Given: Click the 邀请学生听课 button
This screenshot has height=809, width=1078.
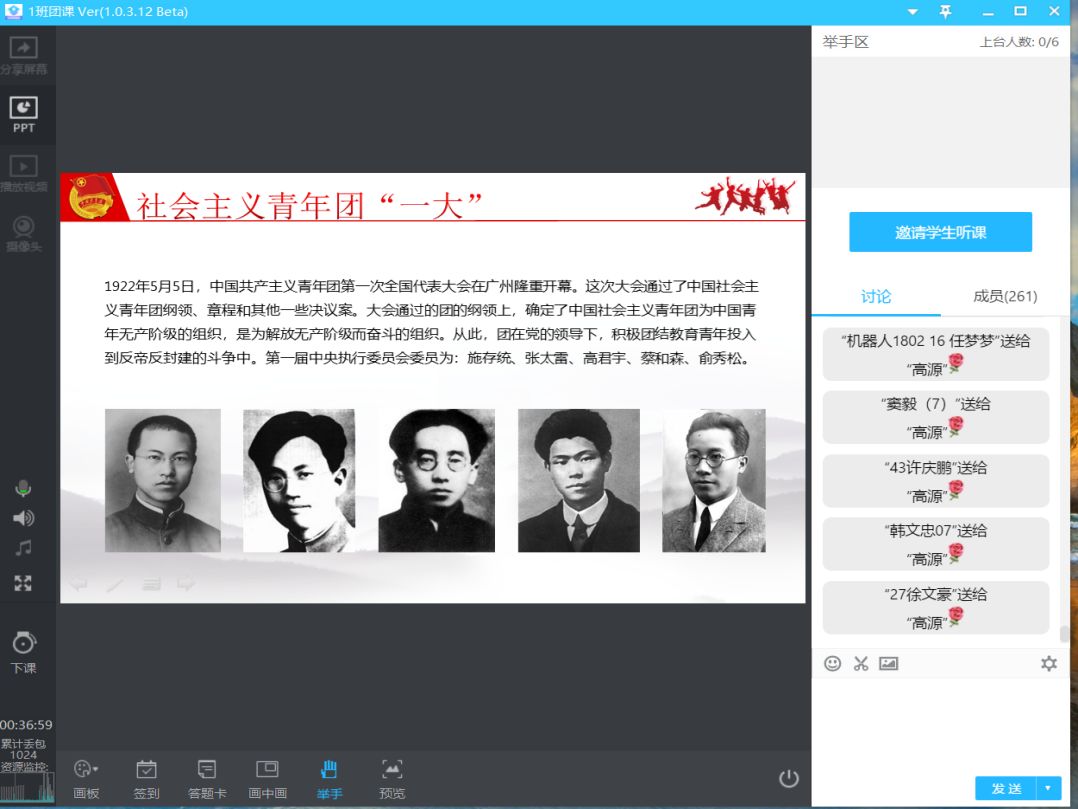Looking at the screenshot, I should (x=940, y=232).
